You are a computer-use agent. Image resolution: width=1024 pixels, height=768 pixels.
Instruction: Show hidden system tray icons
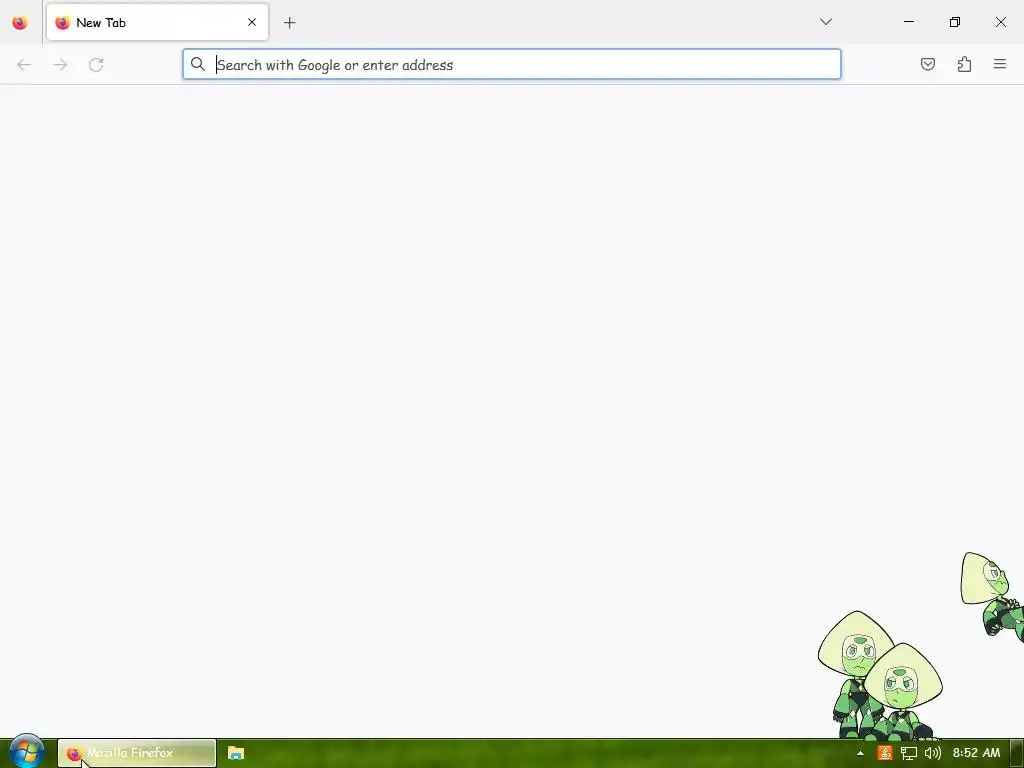860,753
